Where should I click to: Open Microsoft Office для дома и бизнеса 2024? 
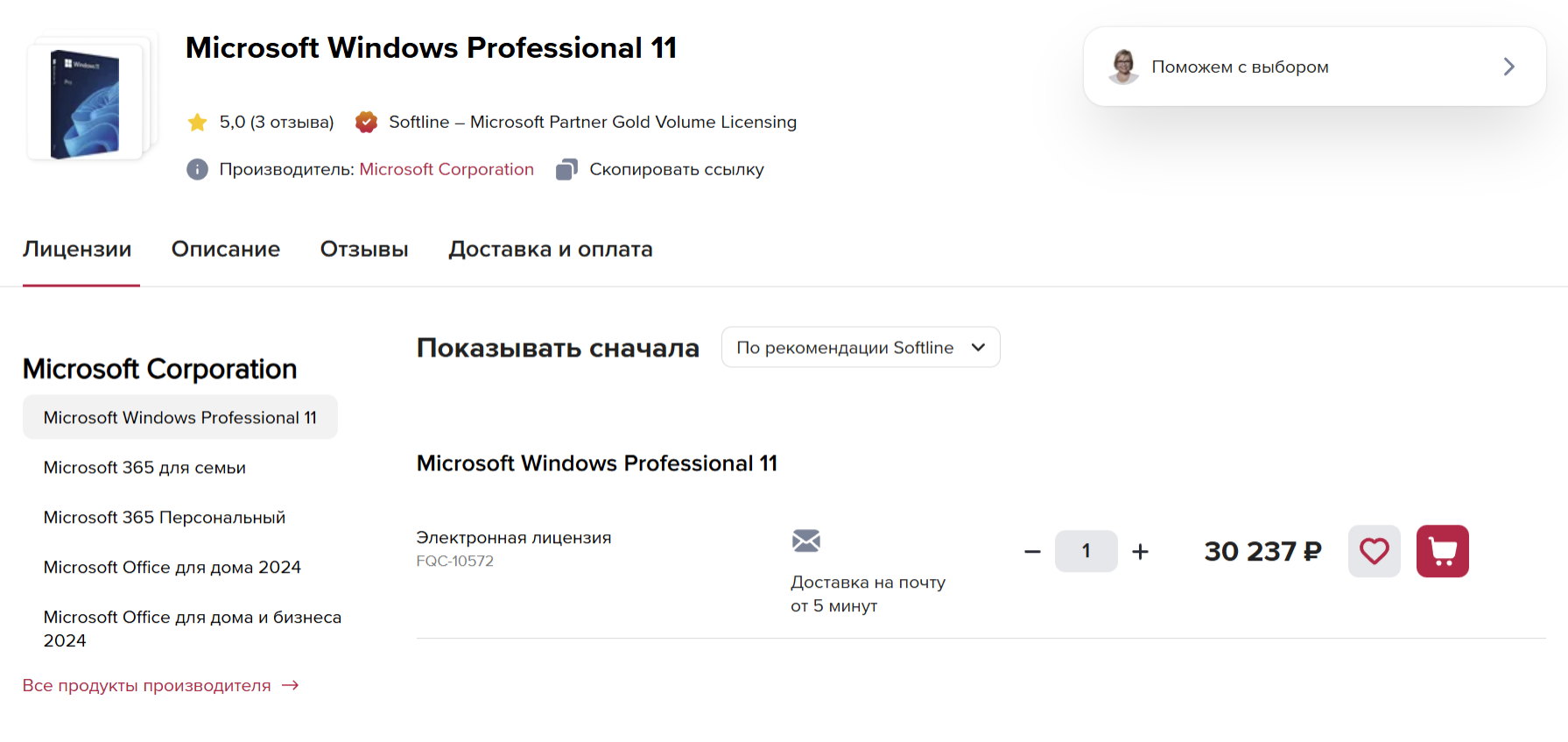click(x=193, y=629)
